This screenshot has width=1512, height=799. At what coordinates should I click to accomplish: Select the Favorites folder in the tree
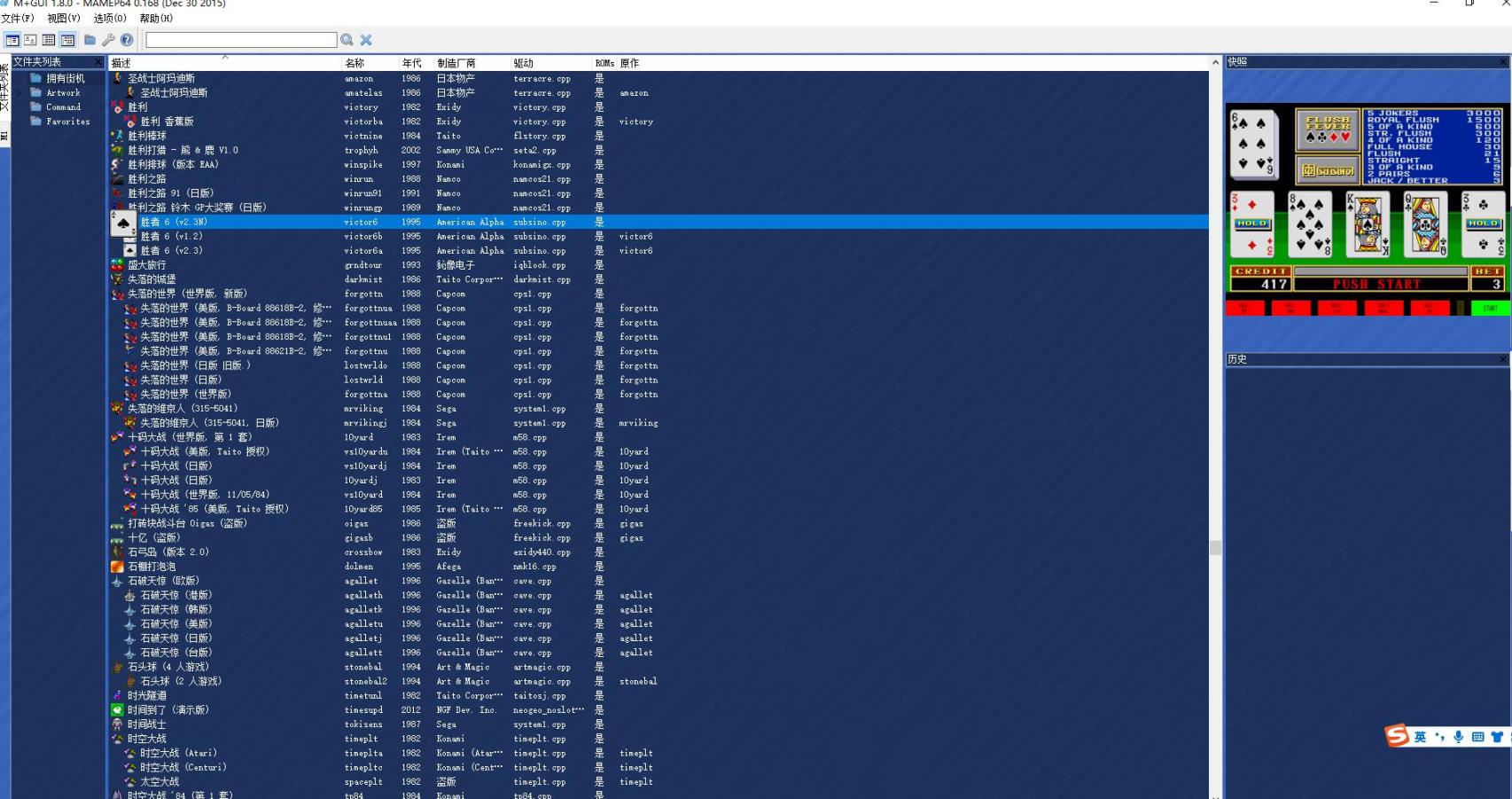(67, 121)
